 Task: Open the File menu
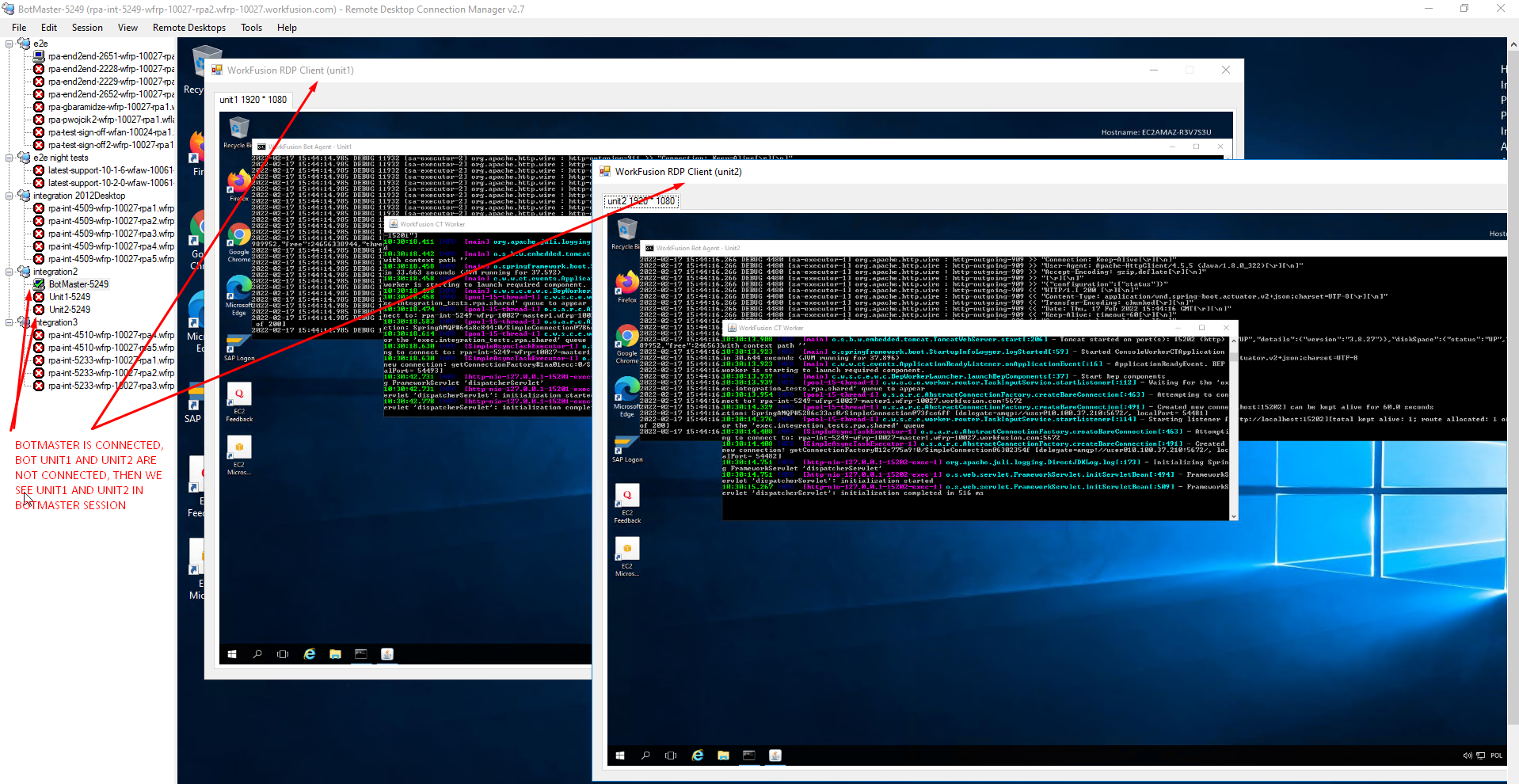[x=19, y=28]
